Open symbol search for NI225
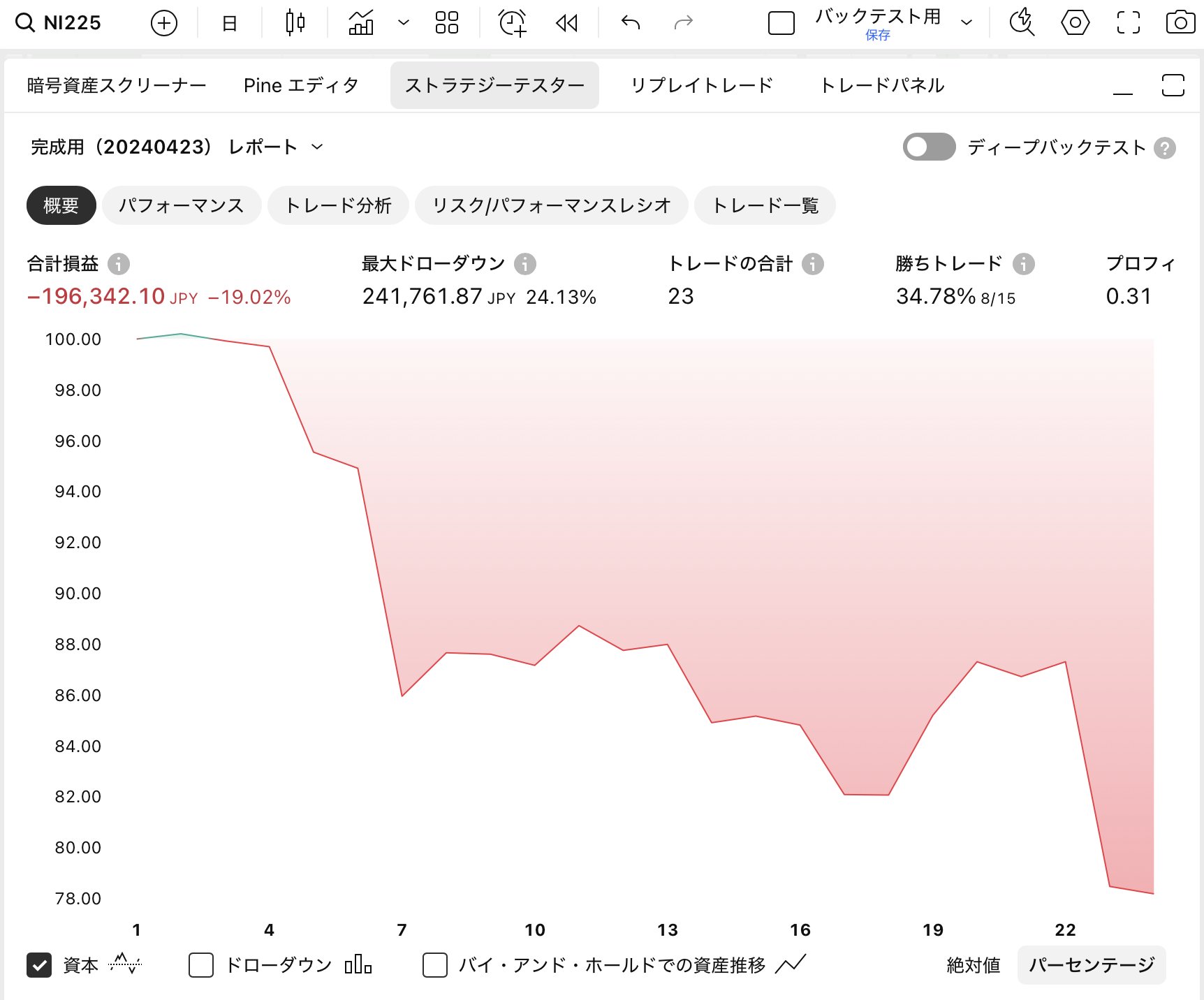1204x1000 pixels. tap(59, 23)
